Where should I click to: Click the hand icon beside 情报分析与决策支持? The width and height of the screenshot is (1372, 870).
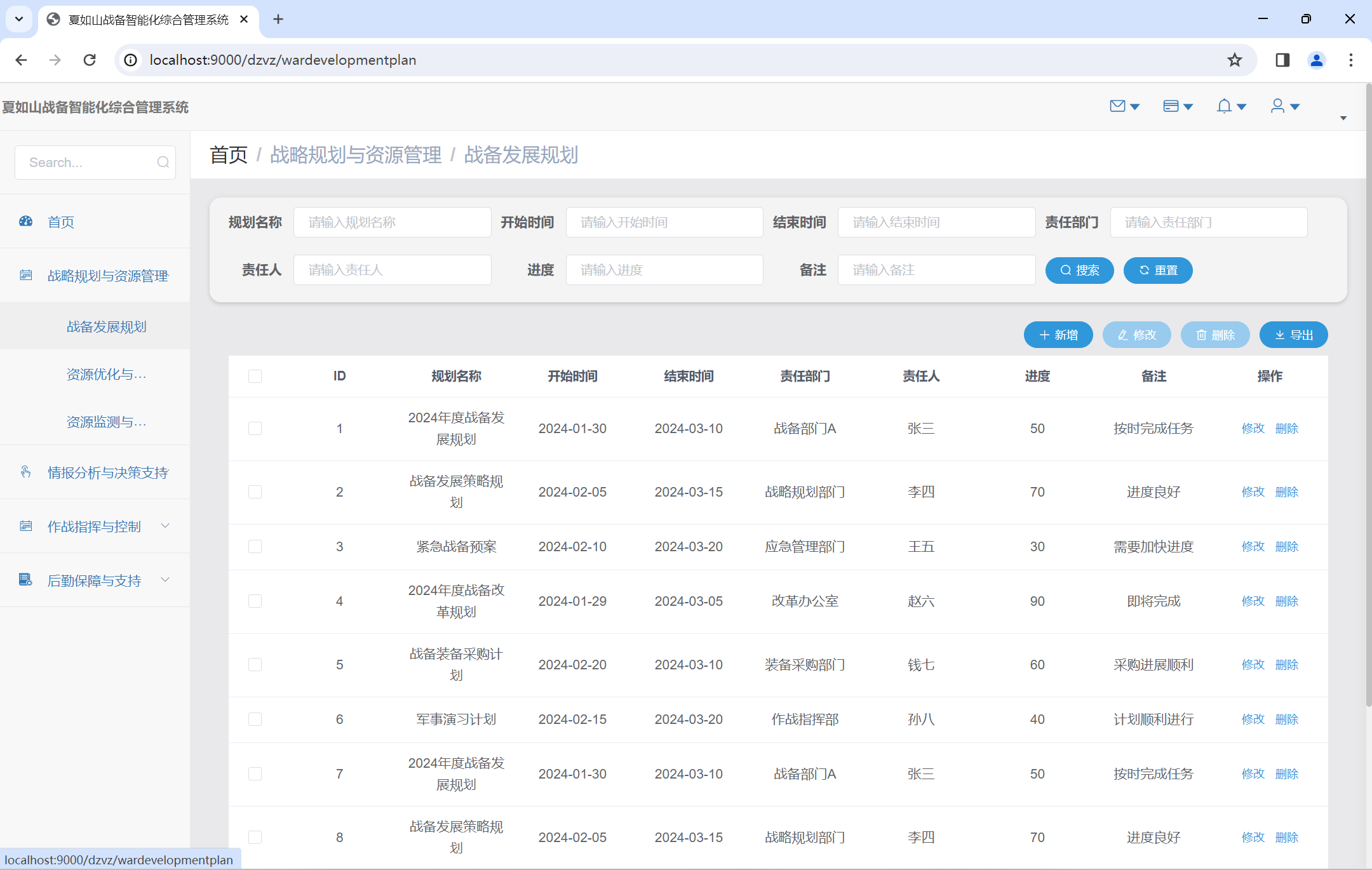pyautogui.click(x=26, y=472)
